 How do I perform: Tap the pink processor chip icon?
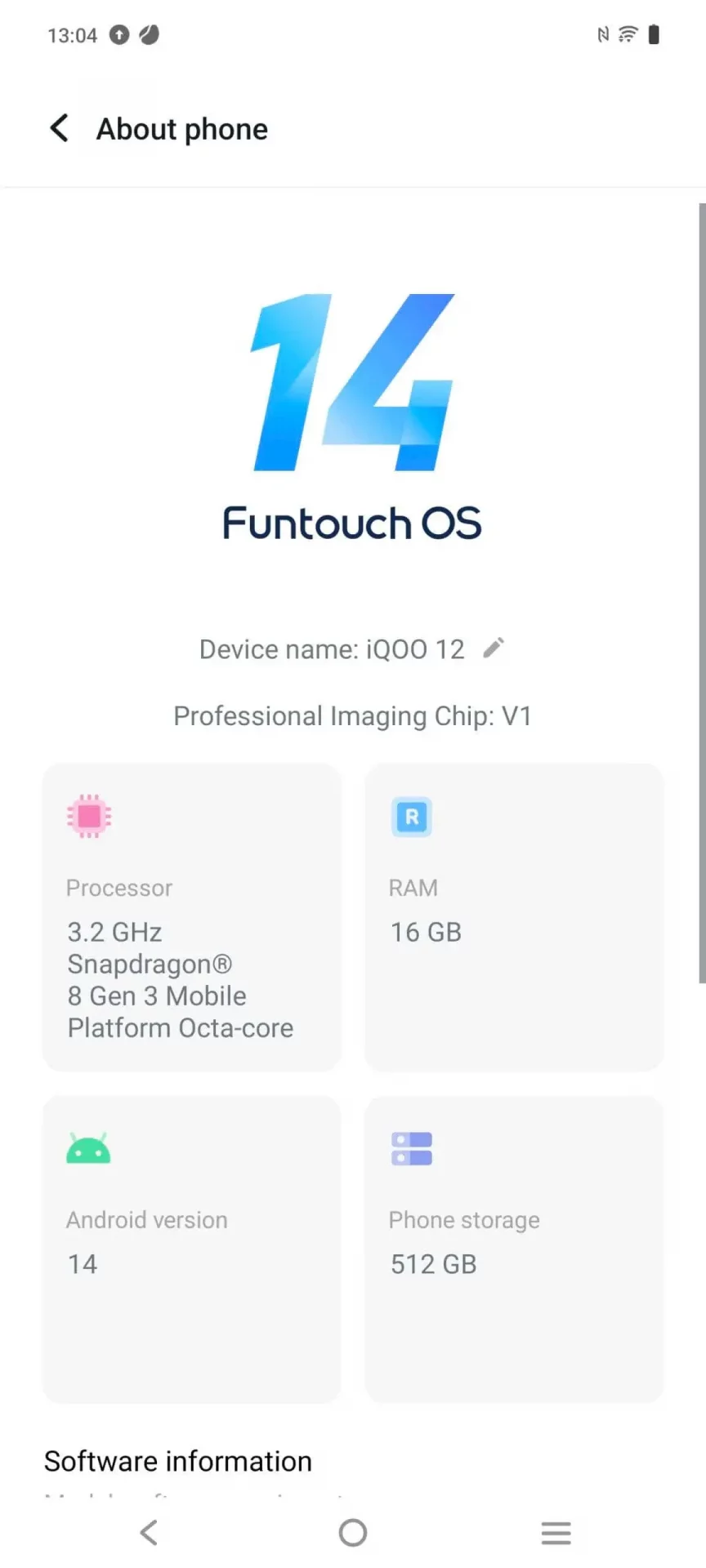(x=89, y=816)
